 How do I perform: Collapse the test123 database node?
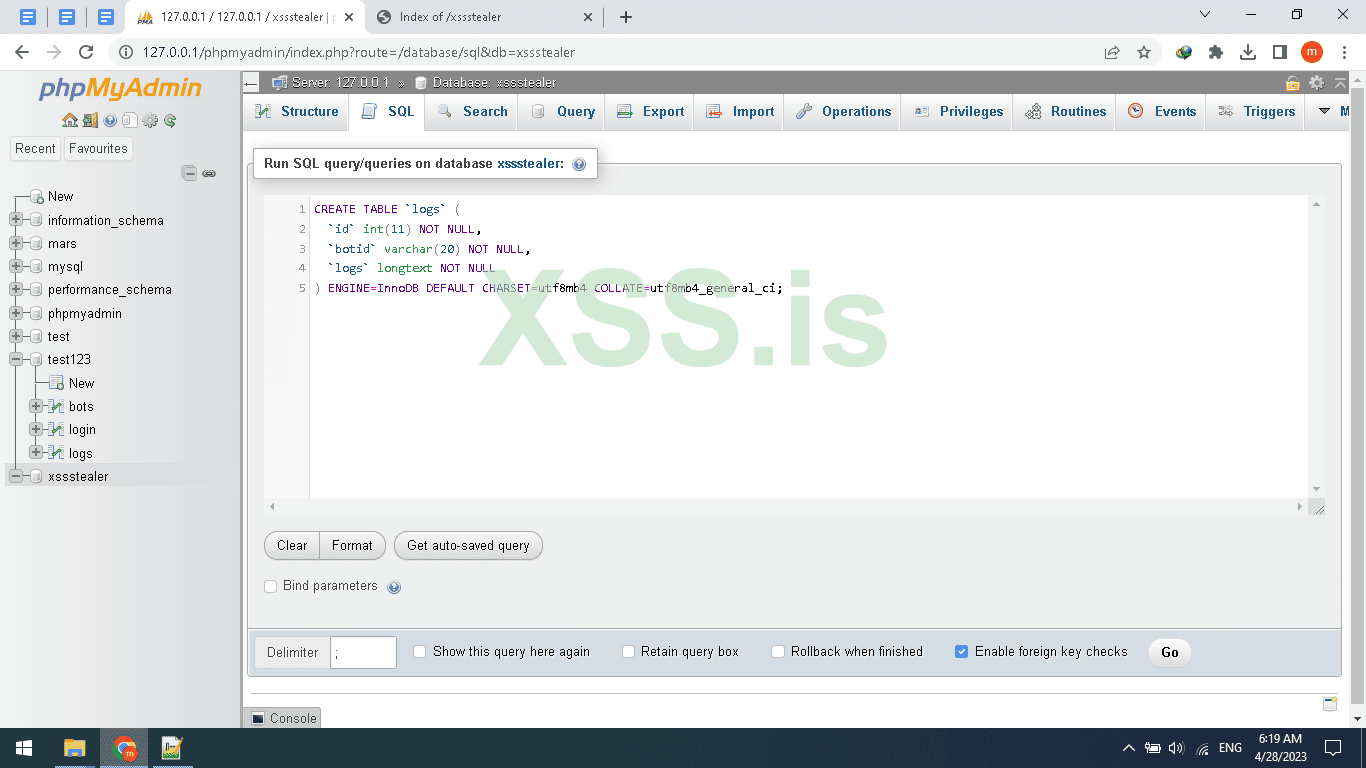(16, 359)
